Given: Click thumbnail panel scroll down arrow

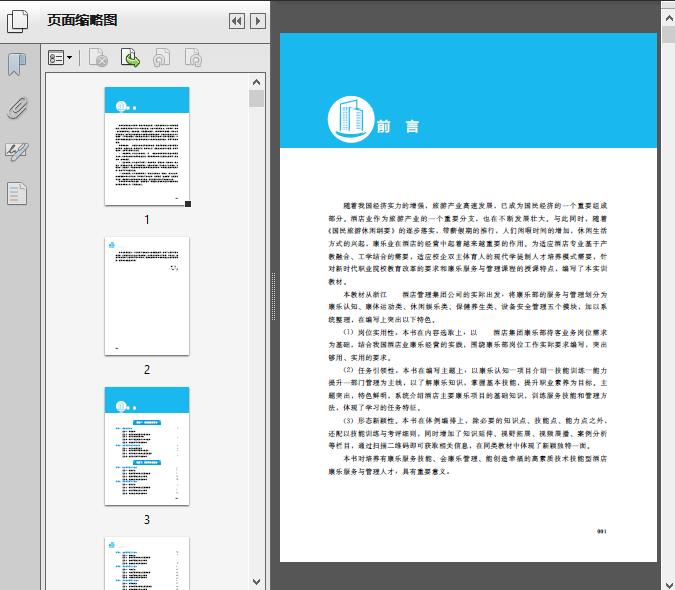Looking at the screenshot, I should tap(257, 581).
